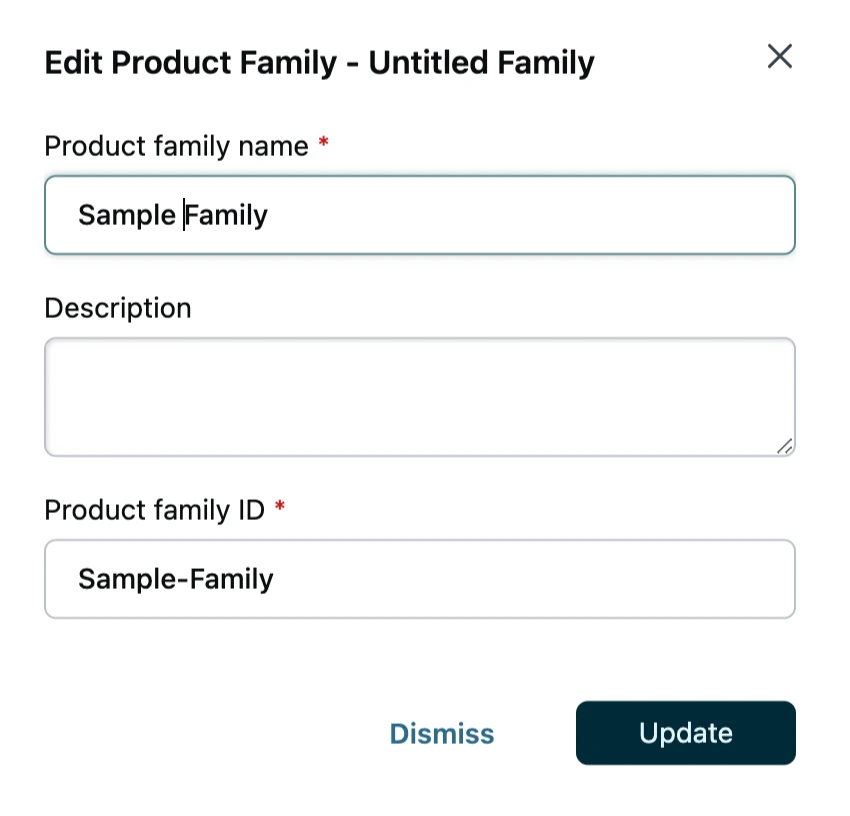Click the Dismiss link

point(442,734)
